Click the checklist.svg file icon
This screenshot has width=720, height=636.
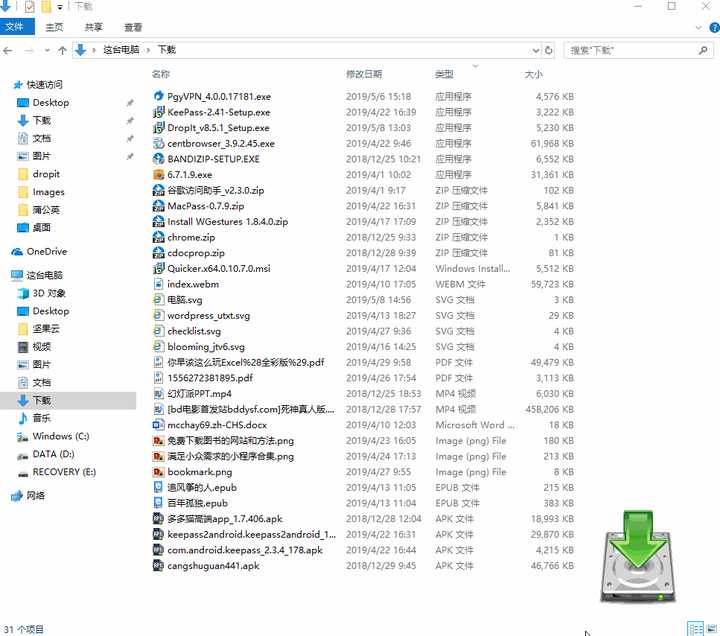point(158,331)
